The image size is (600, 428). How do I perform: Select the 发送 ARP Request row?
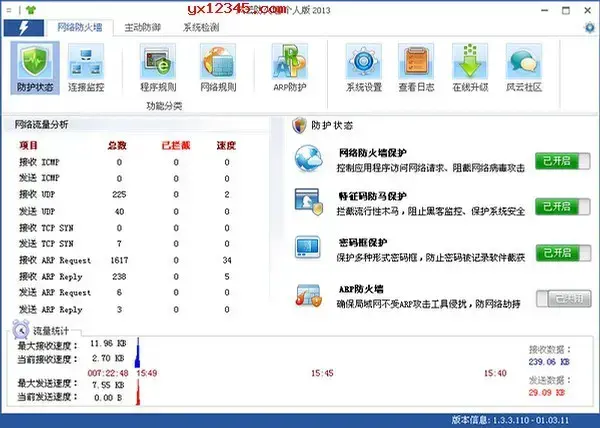pos(128,293)
